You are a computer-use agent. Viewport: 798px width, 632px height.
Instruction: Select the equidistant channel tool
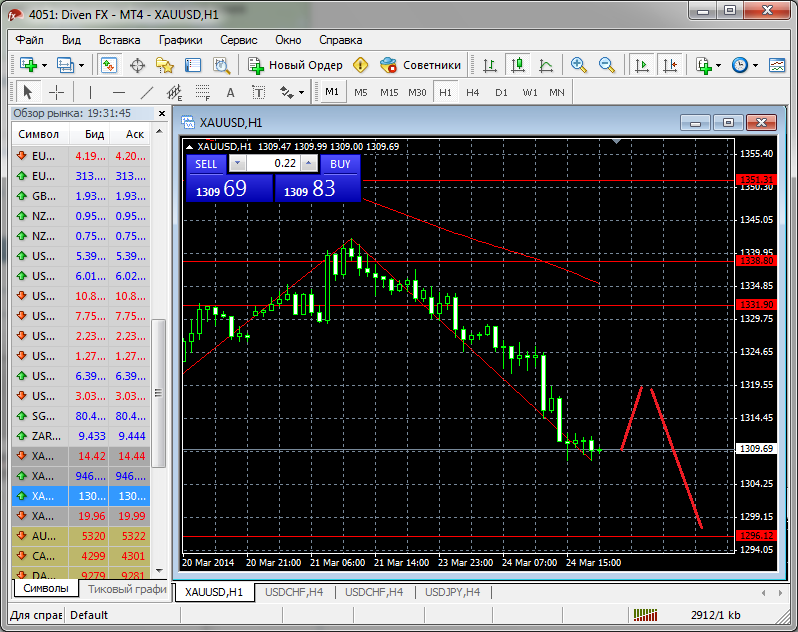175,92
